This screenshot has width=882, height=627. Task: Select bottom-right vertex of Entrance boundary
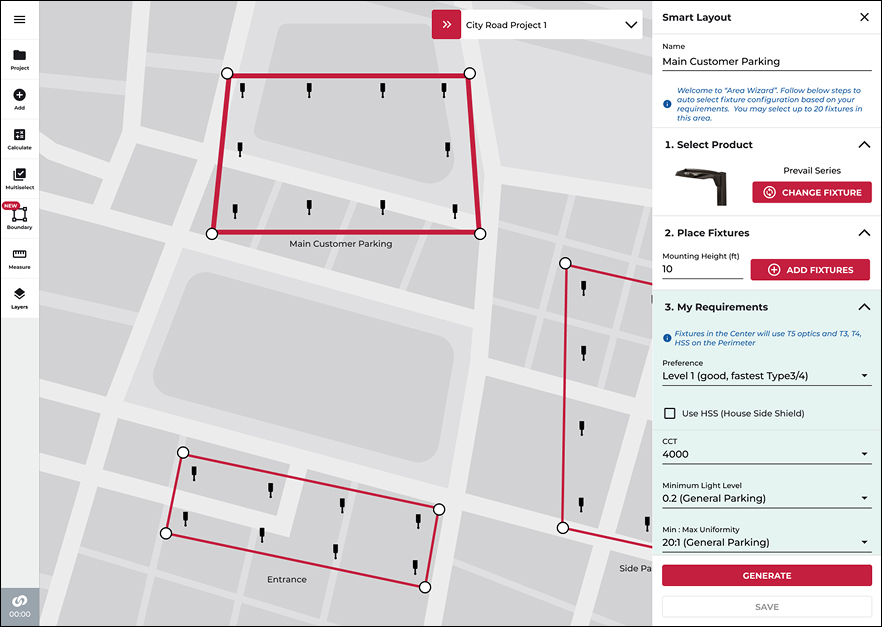click(x=425, y=587)
